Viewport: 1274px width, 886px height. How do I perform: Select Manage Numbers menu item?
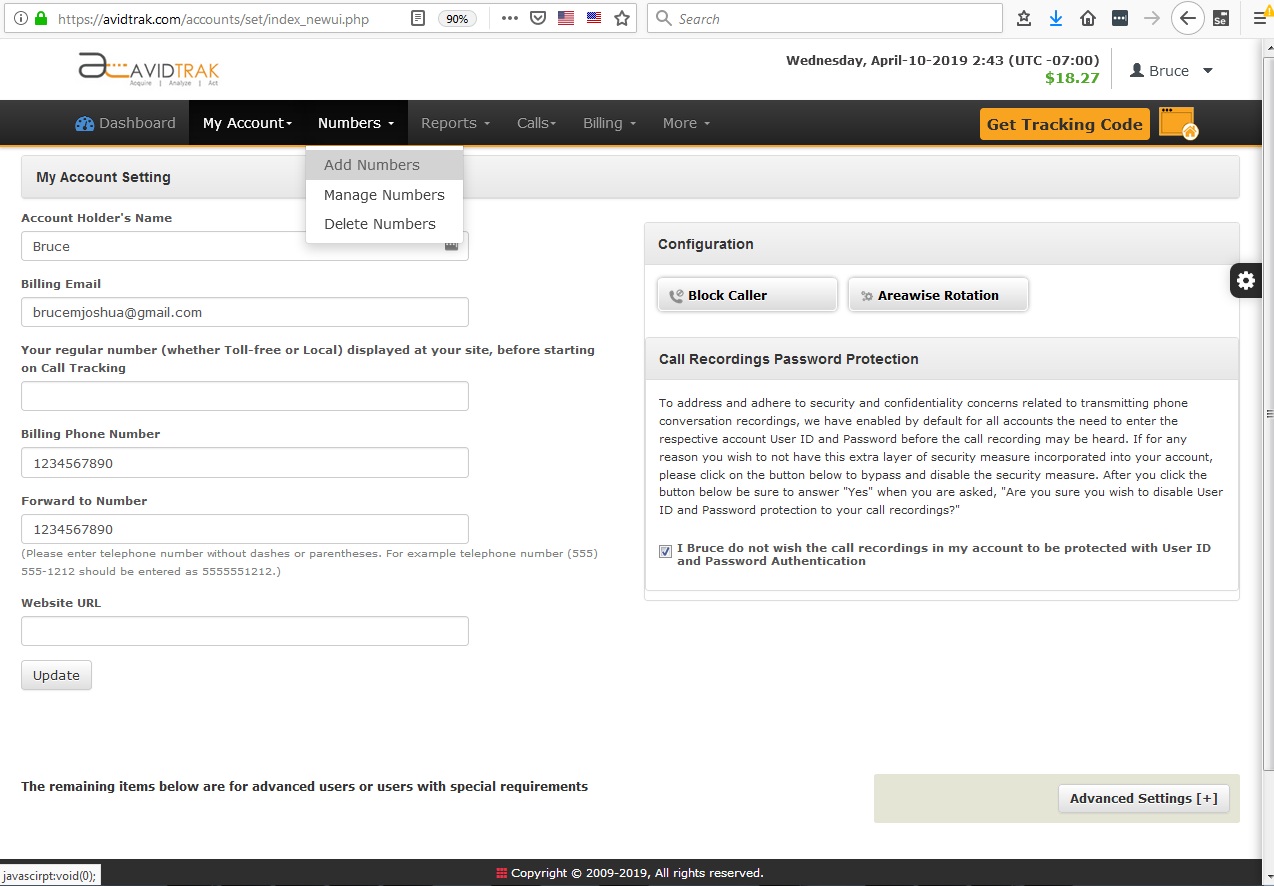(x=384, y=195)
